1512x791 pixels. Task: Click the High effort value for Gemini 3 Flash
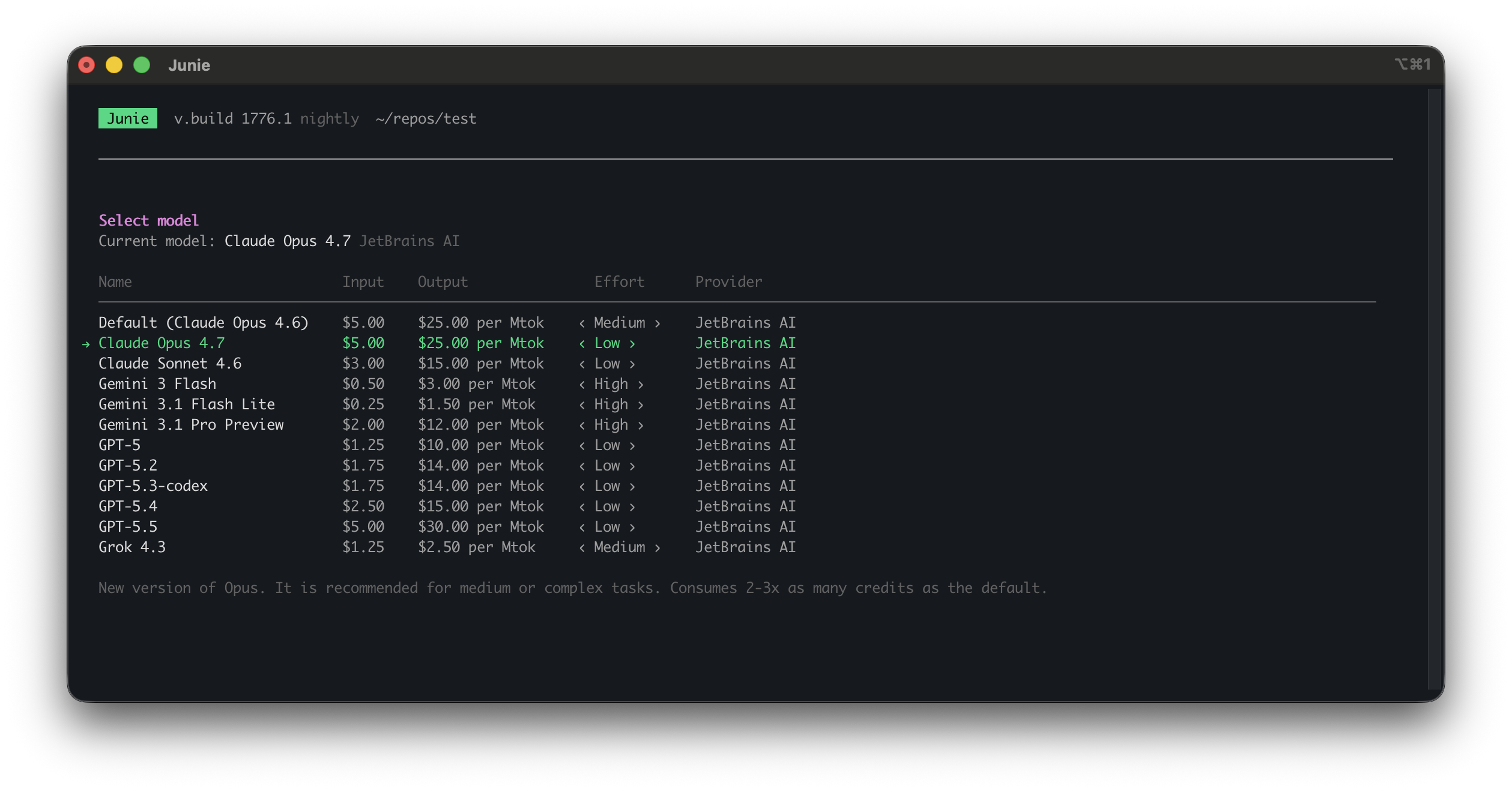611,384
